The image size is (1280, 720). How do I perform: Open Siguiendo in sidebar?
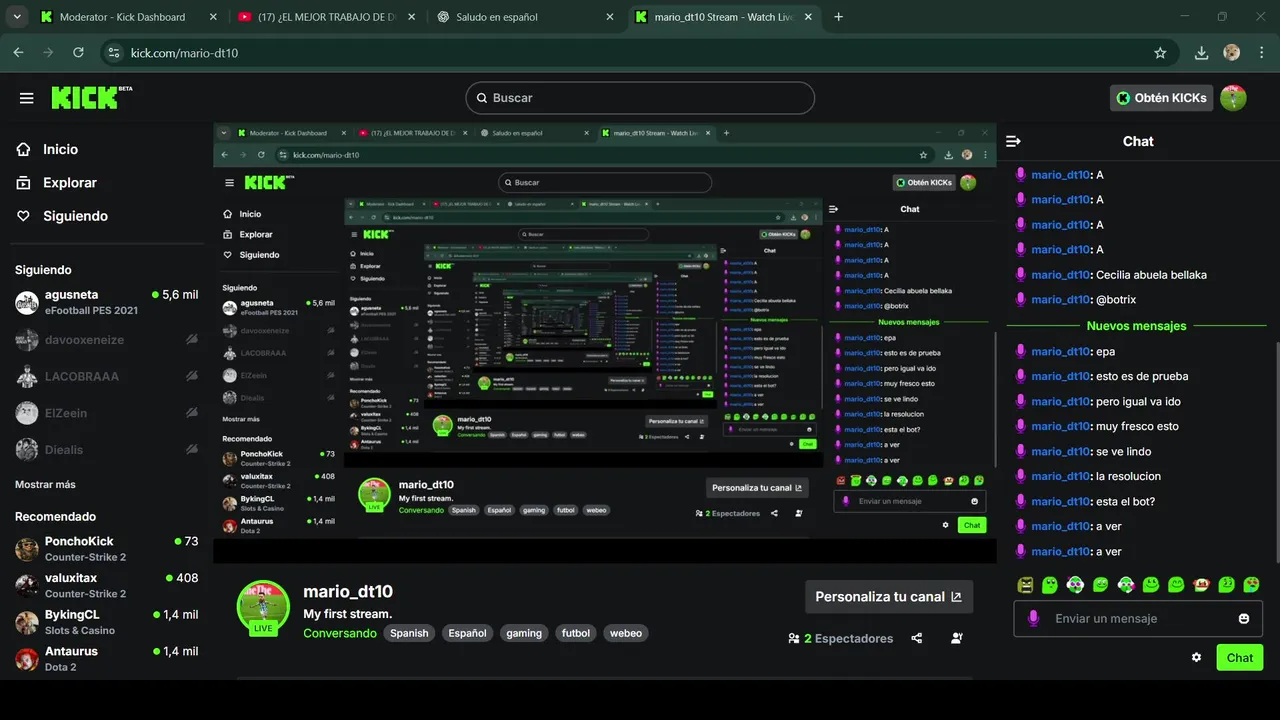[x=75, y=216]
